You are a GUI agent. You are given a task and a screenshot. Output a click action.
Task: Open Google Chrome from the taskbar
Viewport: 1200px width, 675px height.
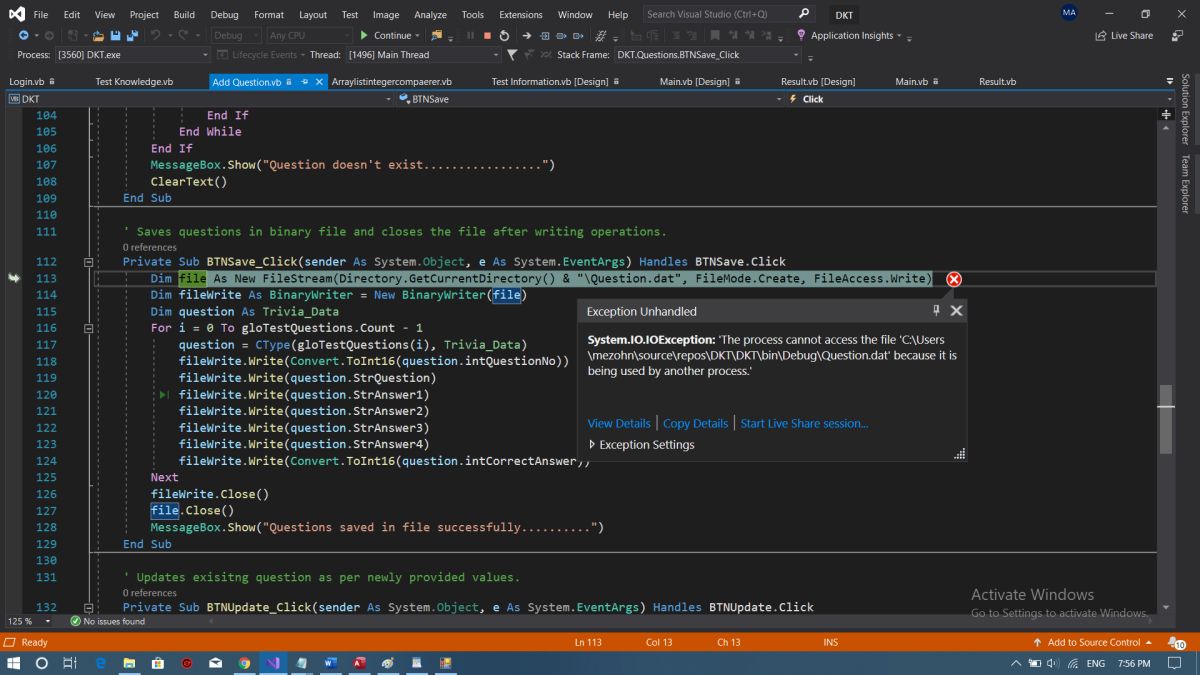245,663
